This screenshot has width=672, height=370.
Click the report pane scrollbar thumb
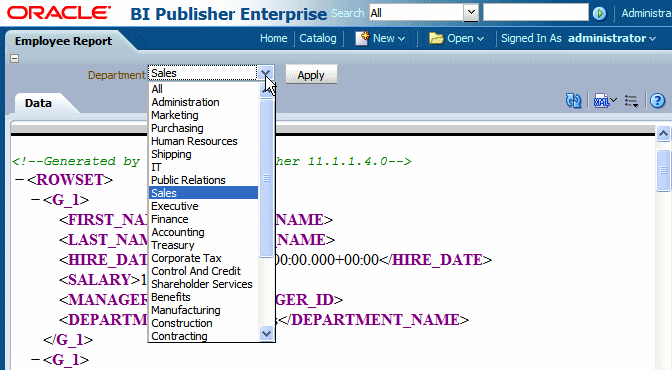[x=663, y=170]
